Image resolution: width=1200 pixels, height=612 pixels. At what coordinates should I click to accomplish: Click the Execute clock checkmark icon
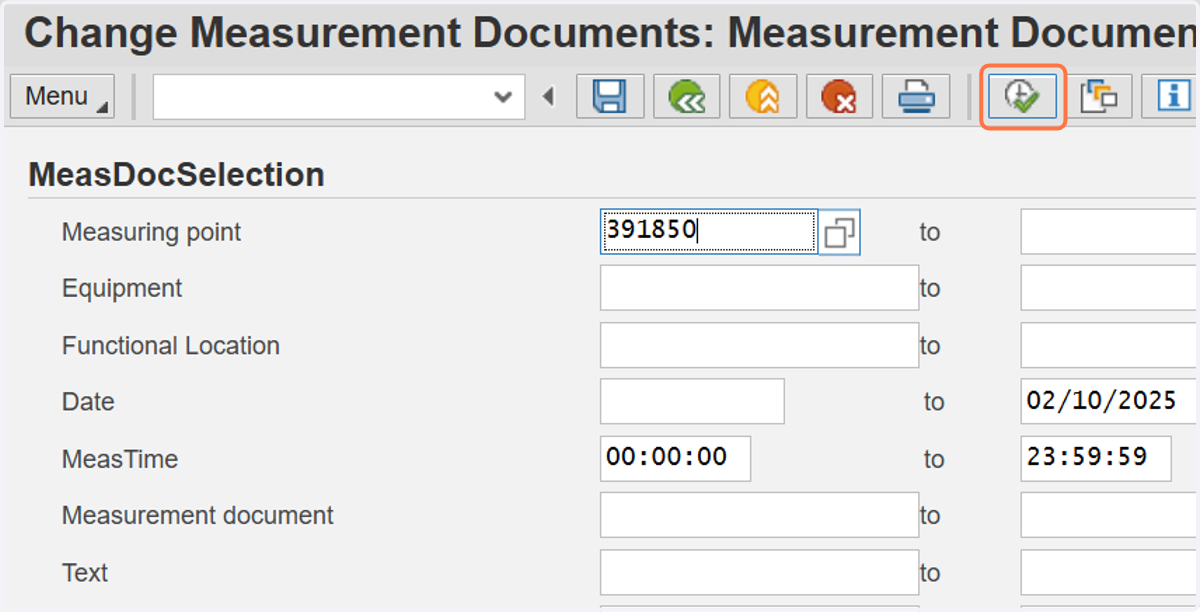pos(1023,97)
